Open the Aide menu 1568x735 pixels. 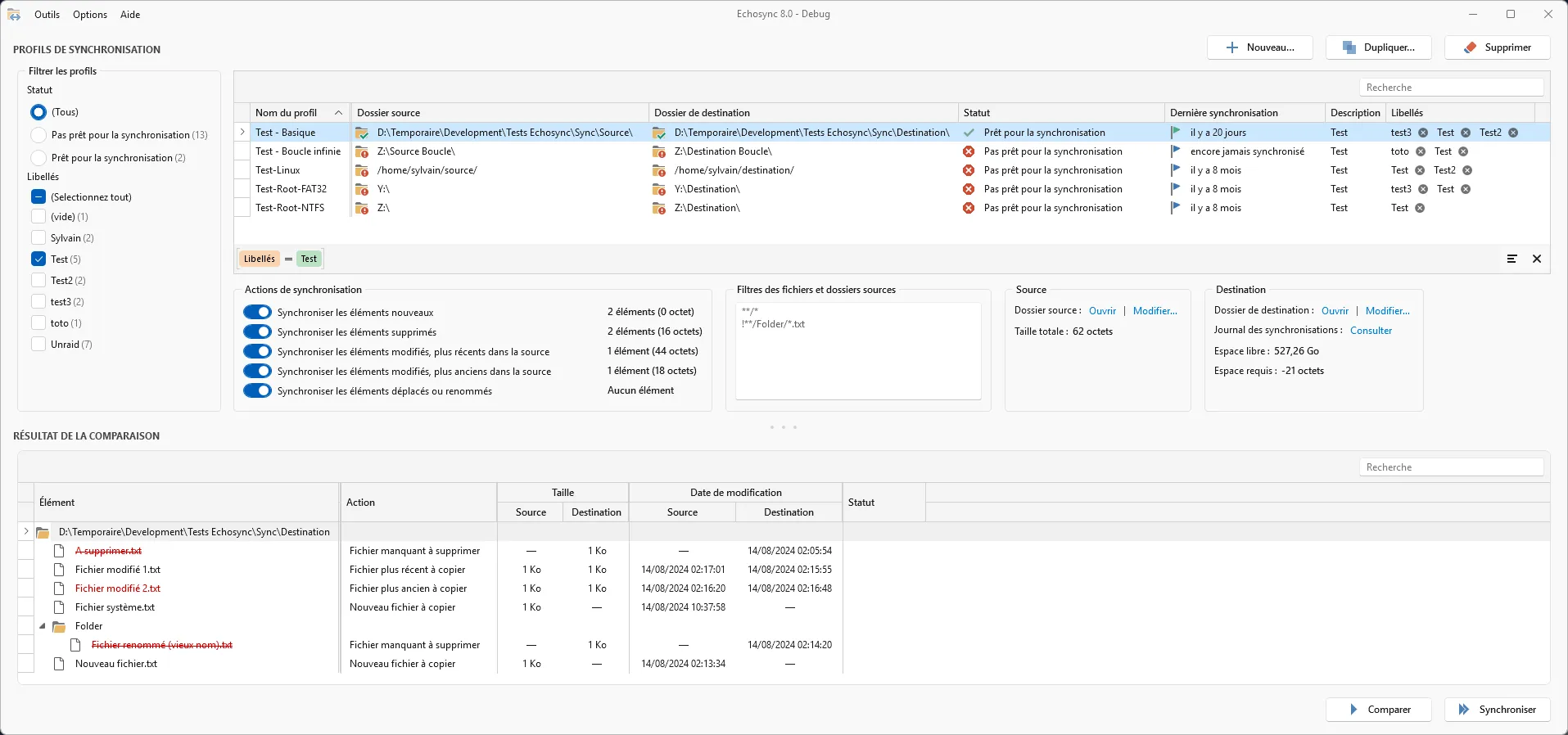(130, 15)
